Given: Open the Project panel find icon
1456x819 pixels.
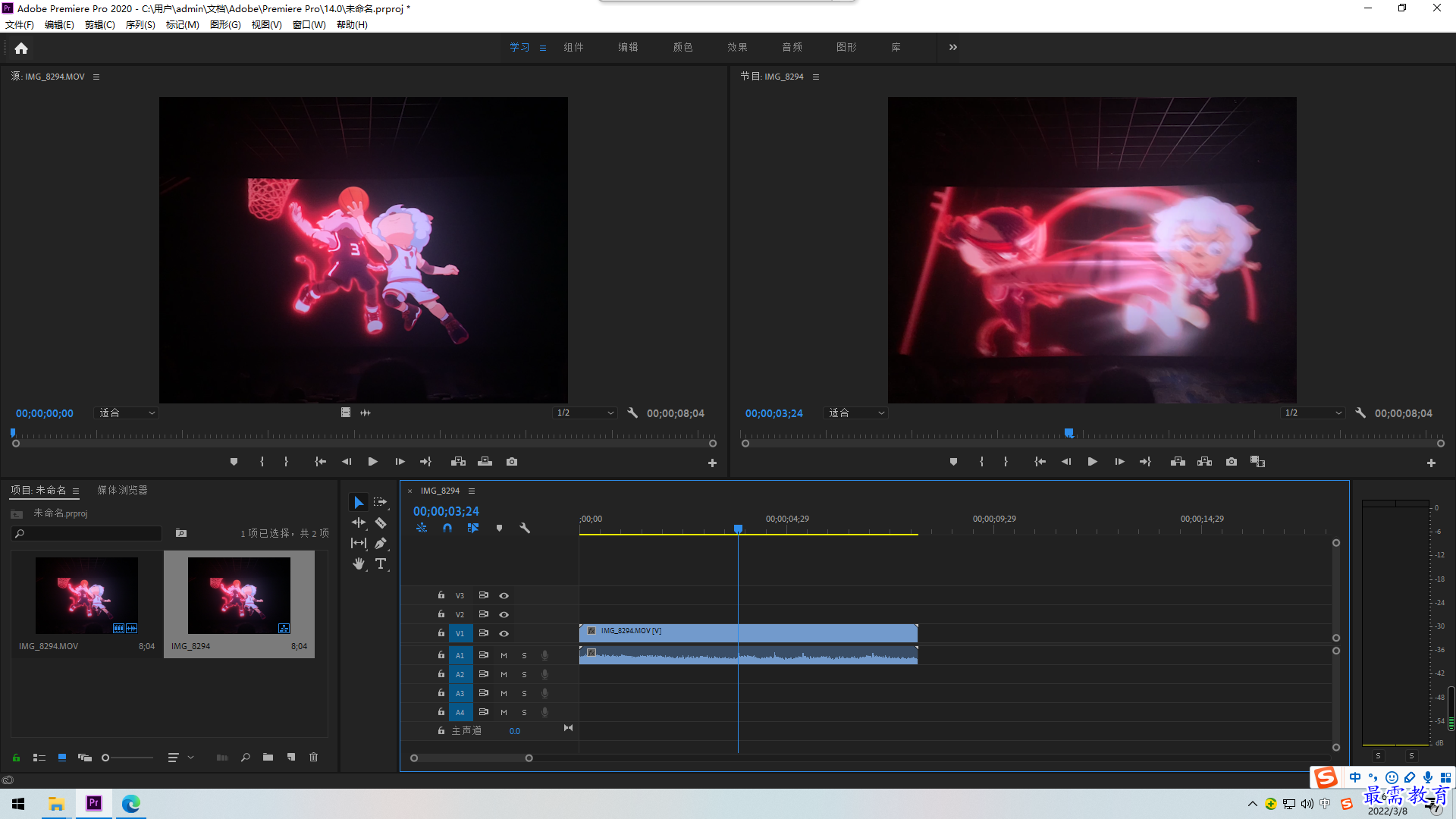Looking at the screenshot, I should point(245,757).
